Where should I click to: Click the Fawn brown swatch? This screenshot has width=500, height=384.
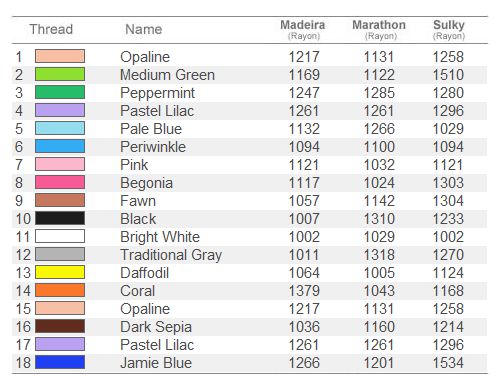[x=60, y=200]
